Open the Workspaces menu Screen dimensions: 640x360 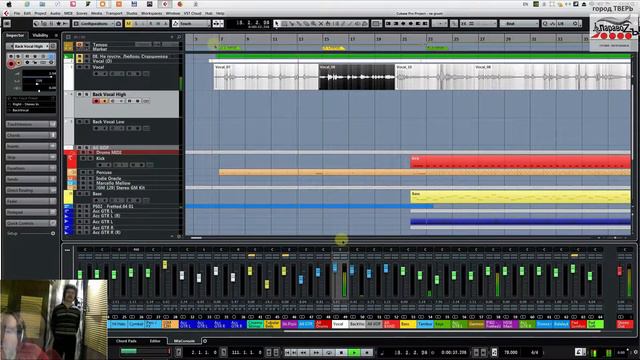(151, 13)
